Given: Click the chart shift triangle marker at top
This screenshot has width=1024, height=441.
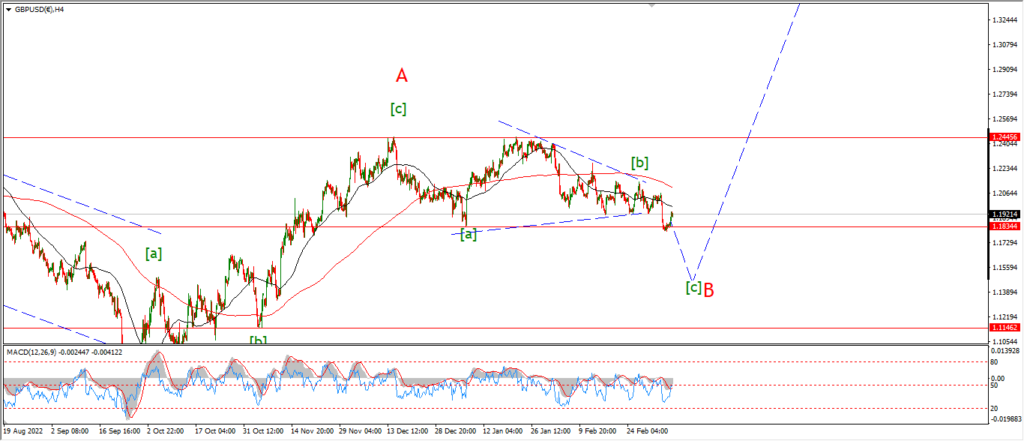Looking at the screenshot, I should [x=651, y=5].
